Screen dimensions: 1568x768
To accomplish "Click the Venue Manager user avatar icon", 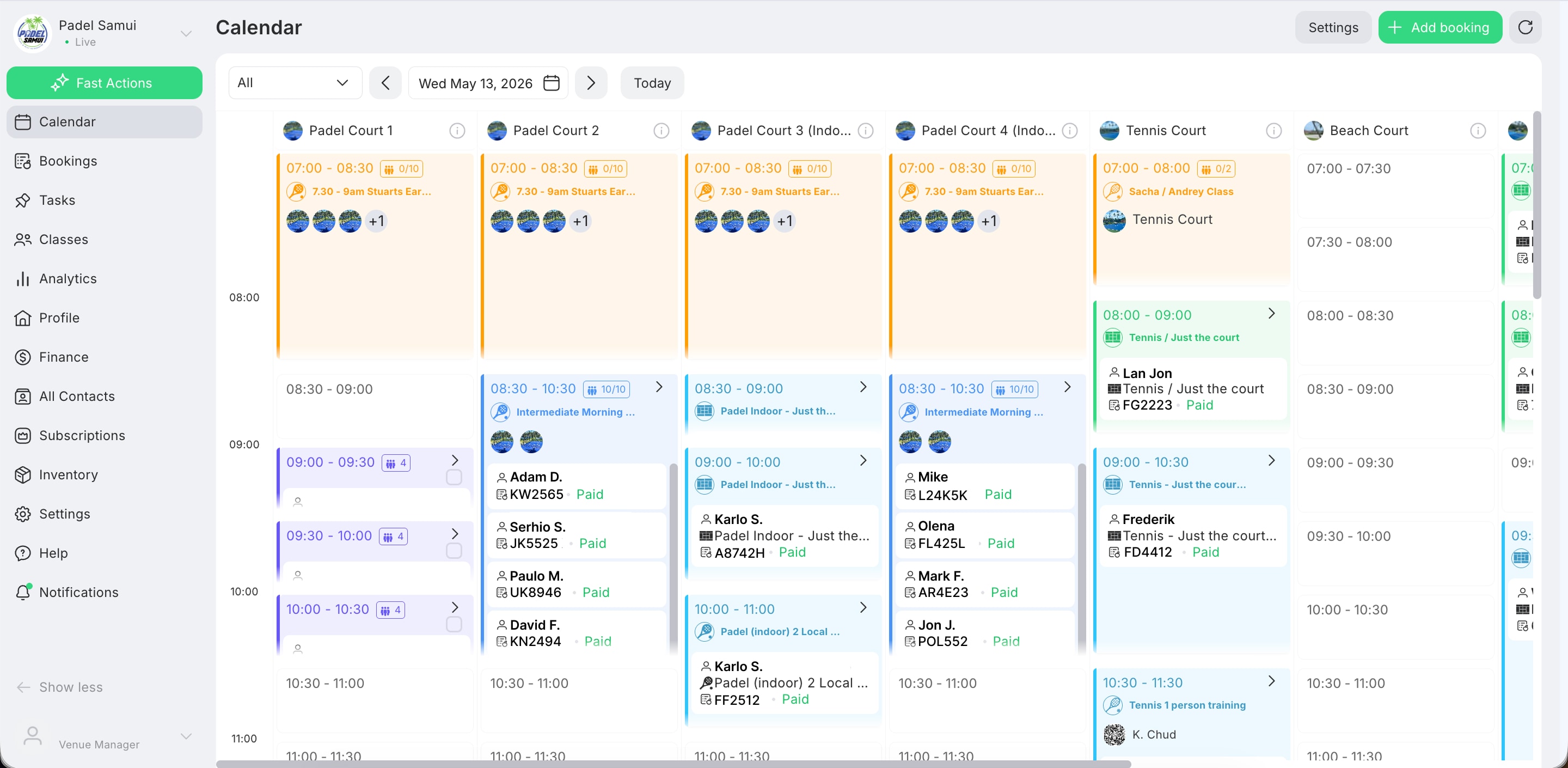I will tap(32, 736).
